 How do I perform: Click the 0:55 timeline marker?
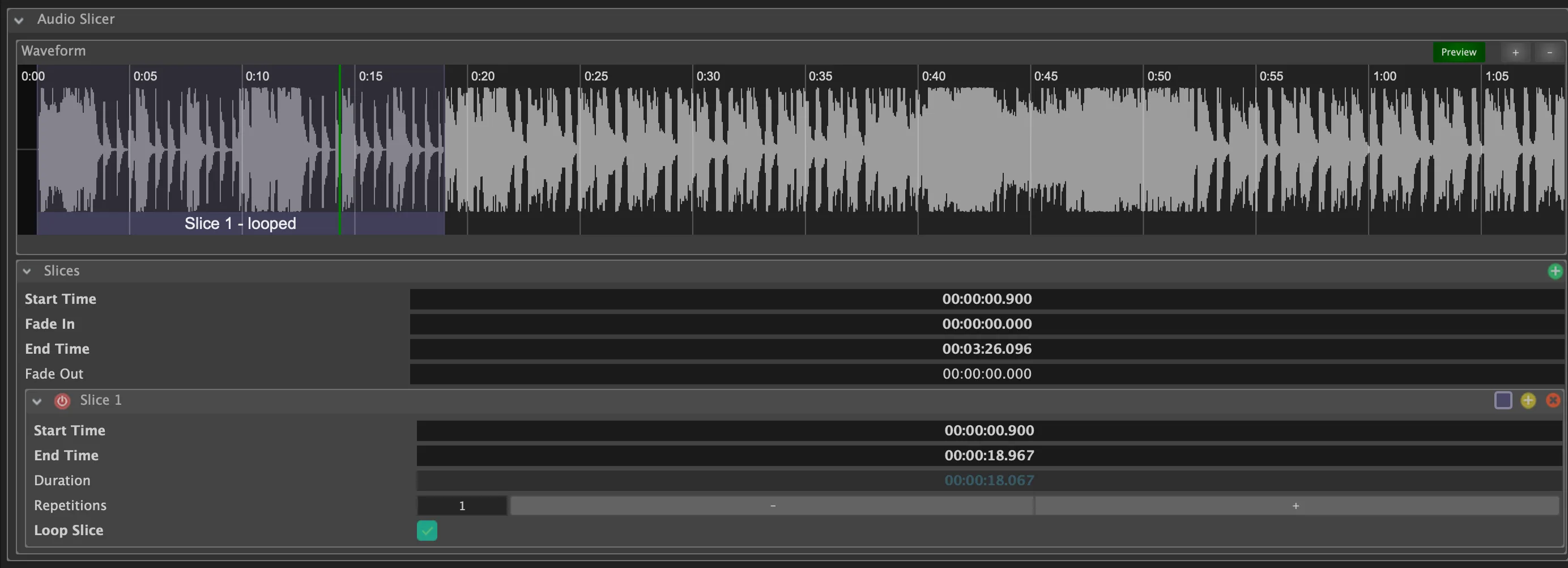[1271, 76]
